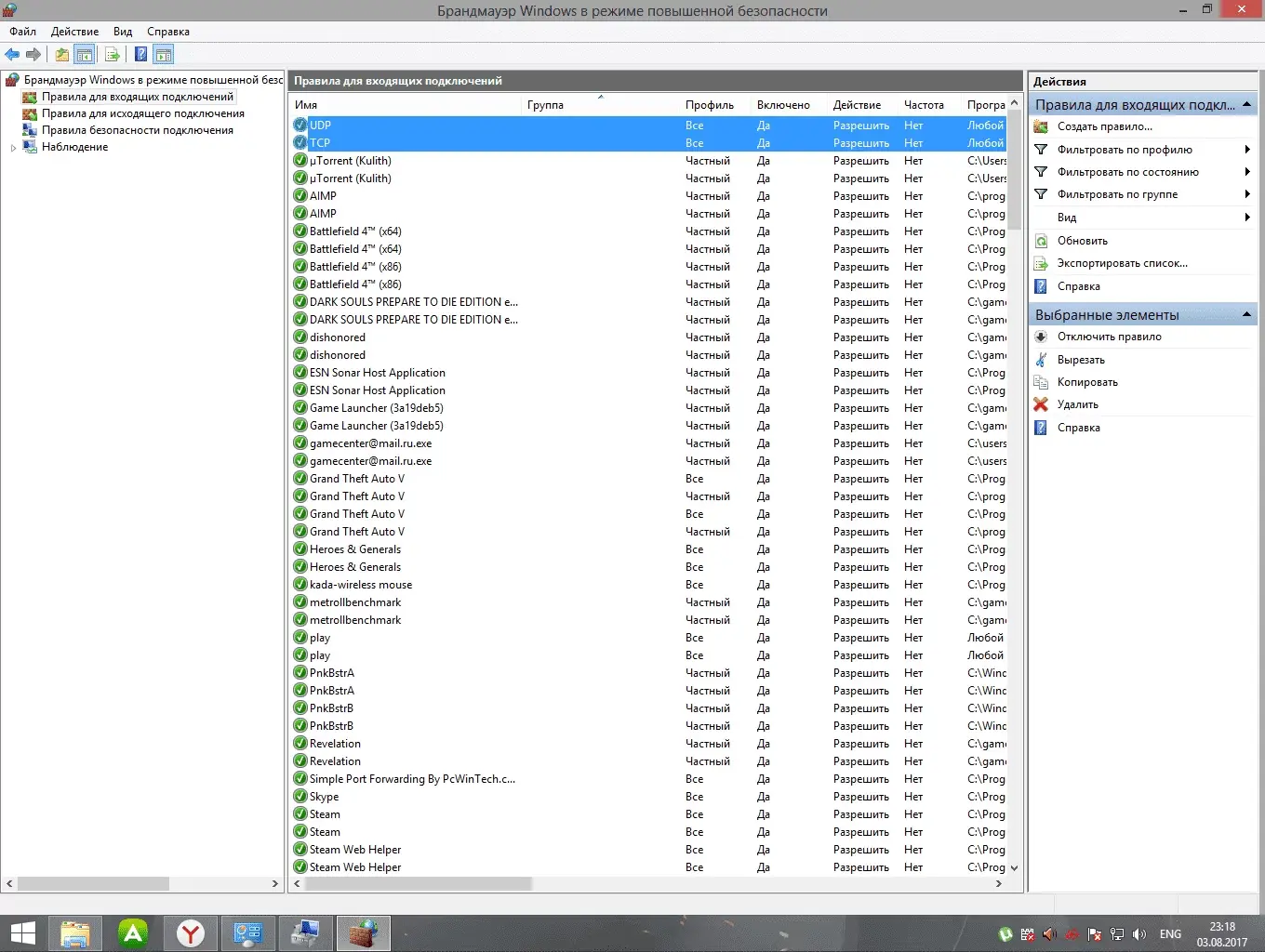Screen dimensions: 1265x952
Task: Sort the list by the Включено column header
Action: point(790,105)
